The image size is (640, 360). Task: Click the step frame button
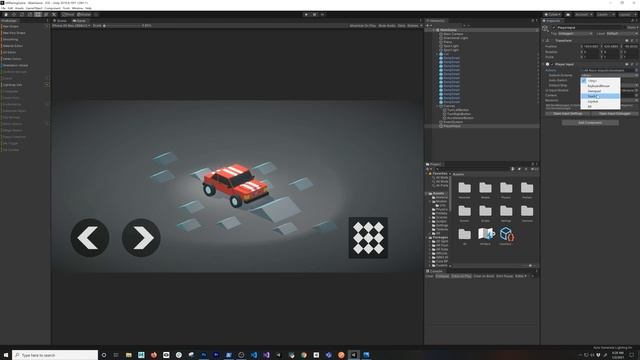(x=322, y=14)
